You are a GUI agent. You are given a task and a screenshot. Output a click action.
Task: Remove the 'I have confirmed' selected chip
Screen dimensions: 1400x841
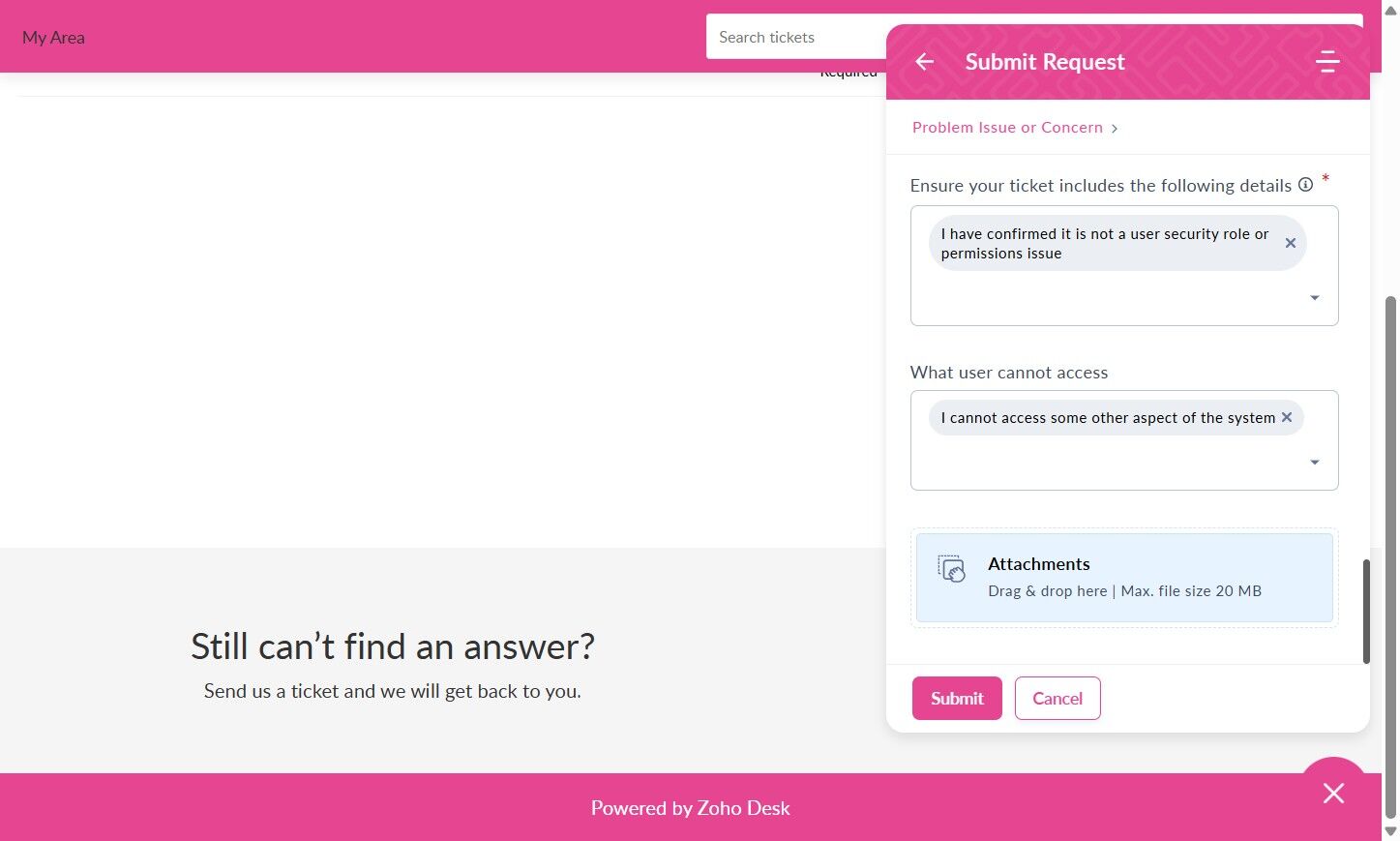(x=1290, y=243)
